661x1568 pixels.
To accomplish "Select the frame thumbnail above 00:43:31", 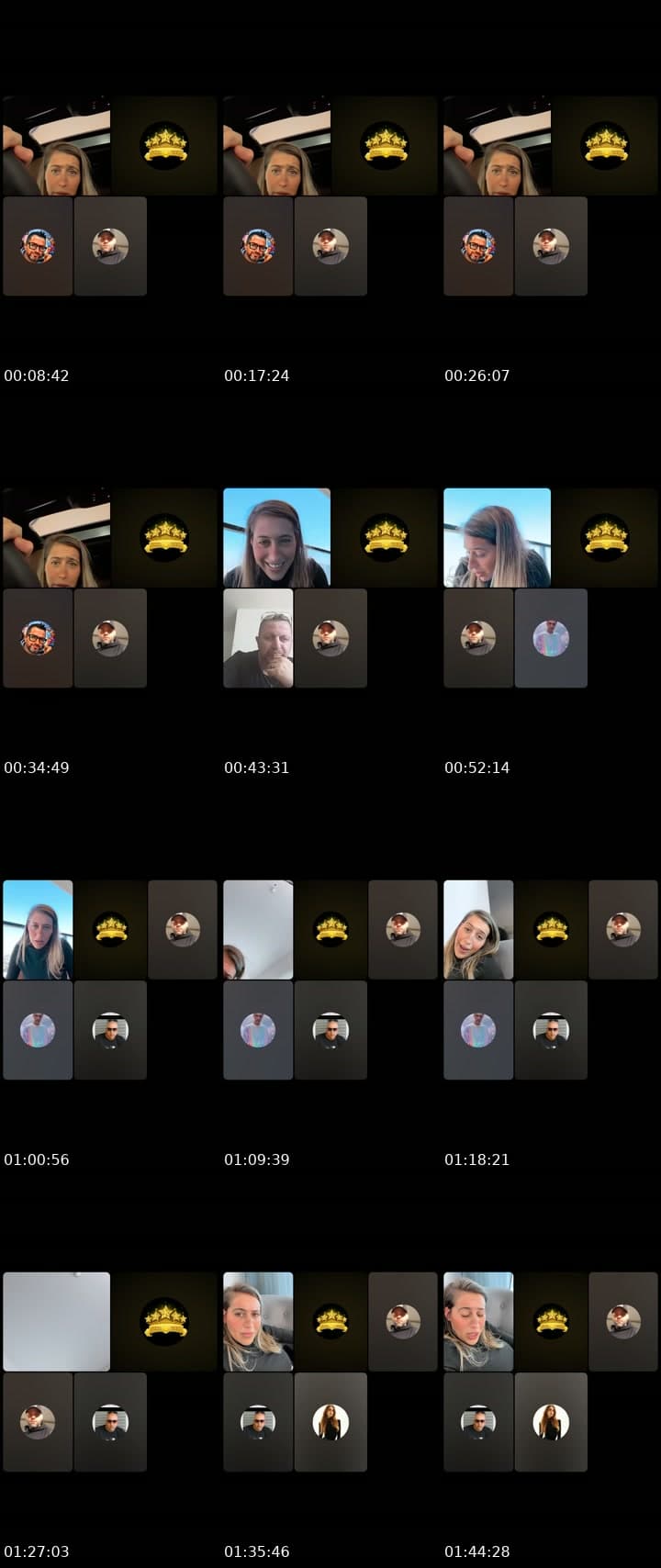I will click(x=330, y=588).
